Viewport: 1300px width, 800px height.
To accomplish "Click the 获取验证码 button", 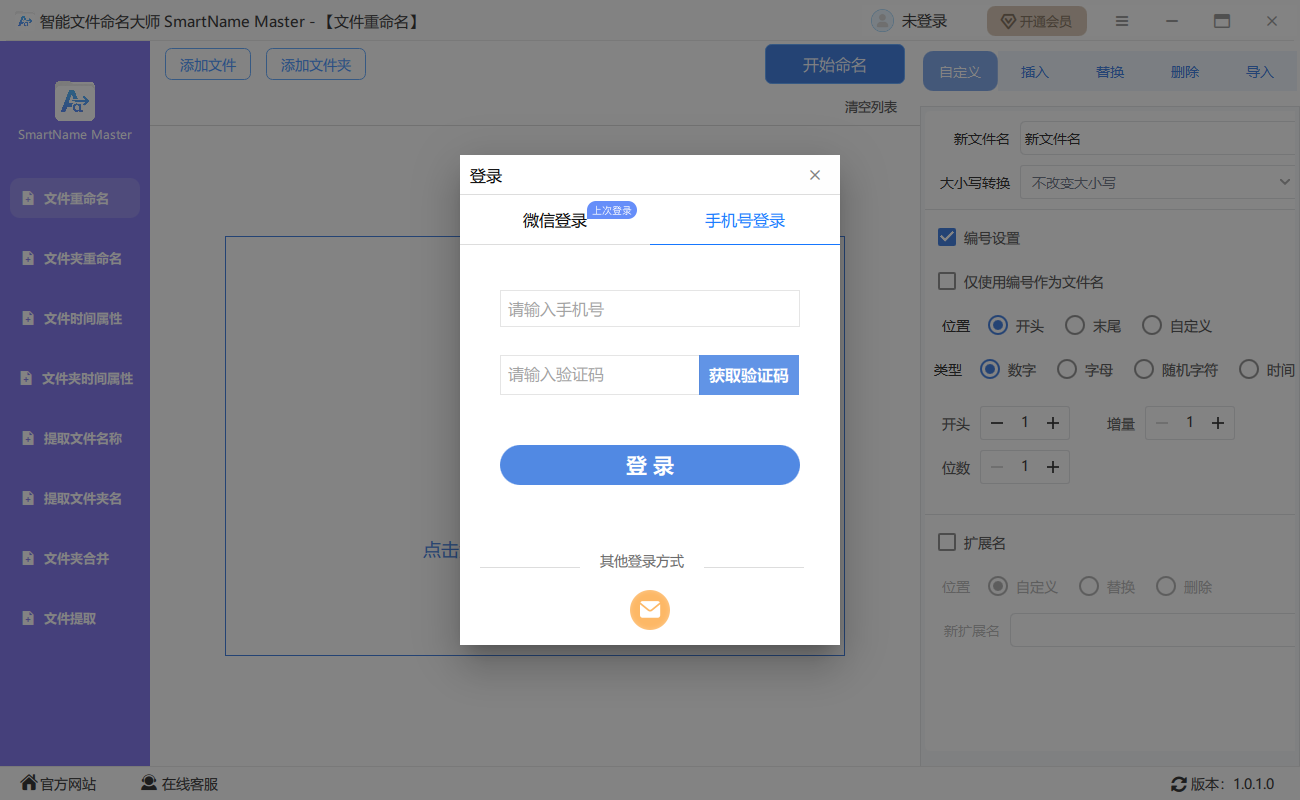I will click(x=748, y=376).
